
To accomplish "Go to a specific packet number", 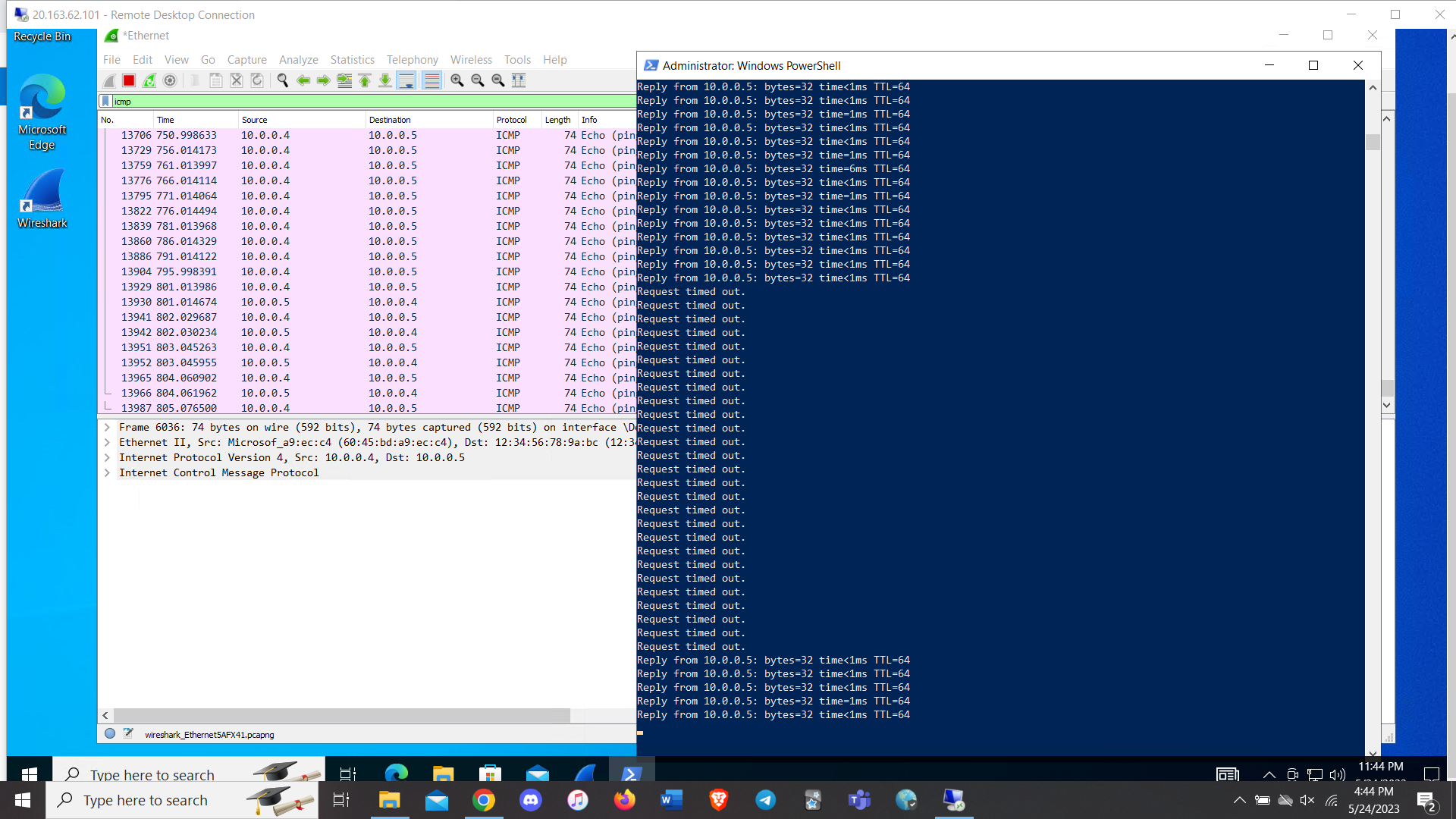I will tap(344, 80).
